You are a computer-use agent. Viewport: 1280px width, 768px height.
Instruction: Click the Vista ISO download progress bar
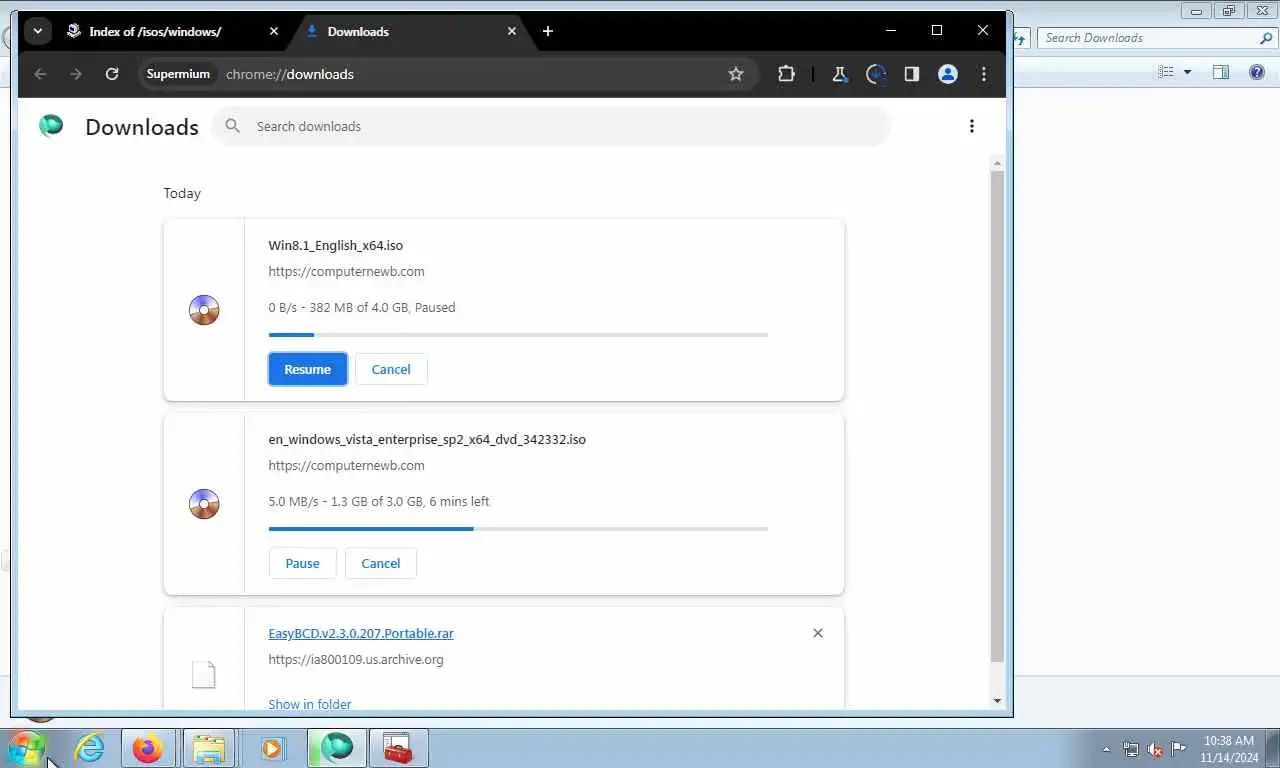[518, 529]
